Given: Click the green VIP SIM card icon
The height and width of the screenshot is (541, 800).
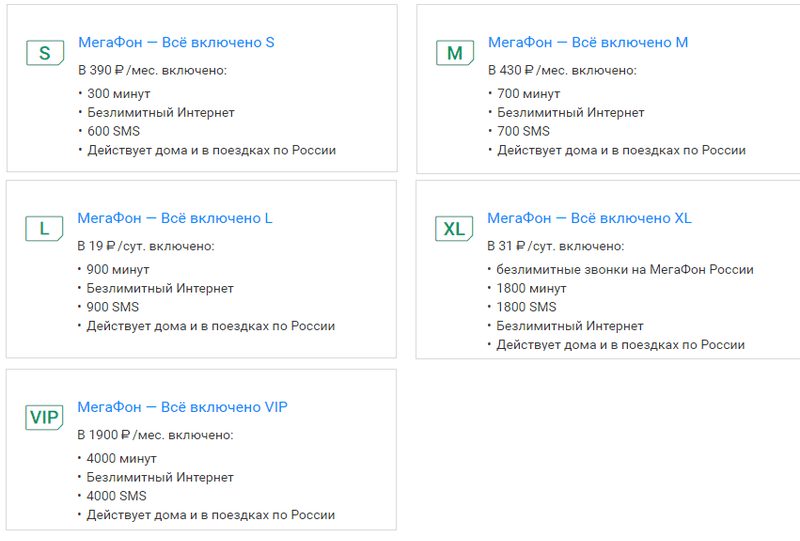Looking at the screenshot, I should [x=44, y=417].
